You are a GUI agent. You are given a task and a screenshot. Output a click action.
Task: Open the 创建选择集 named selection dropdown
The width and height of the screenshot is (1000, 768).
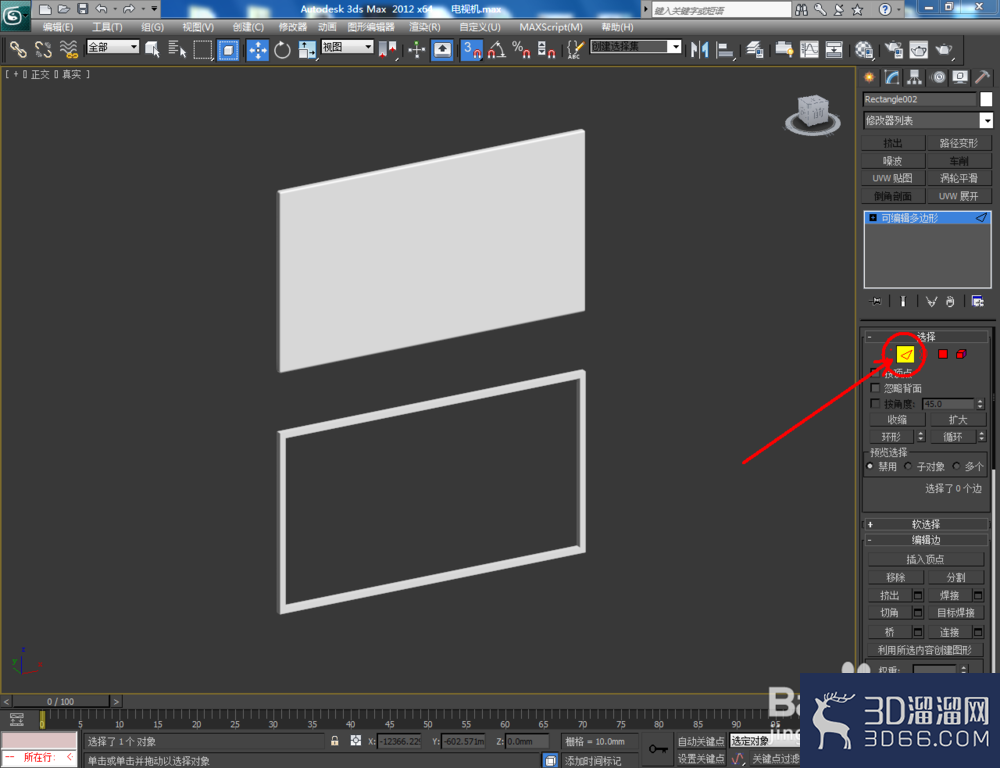pos(636,47)
